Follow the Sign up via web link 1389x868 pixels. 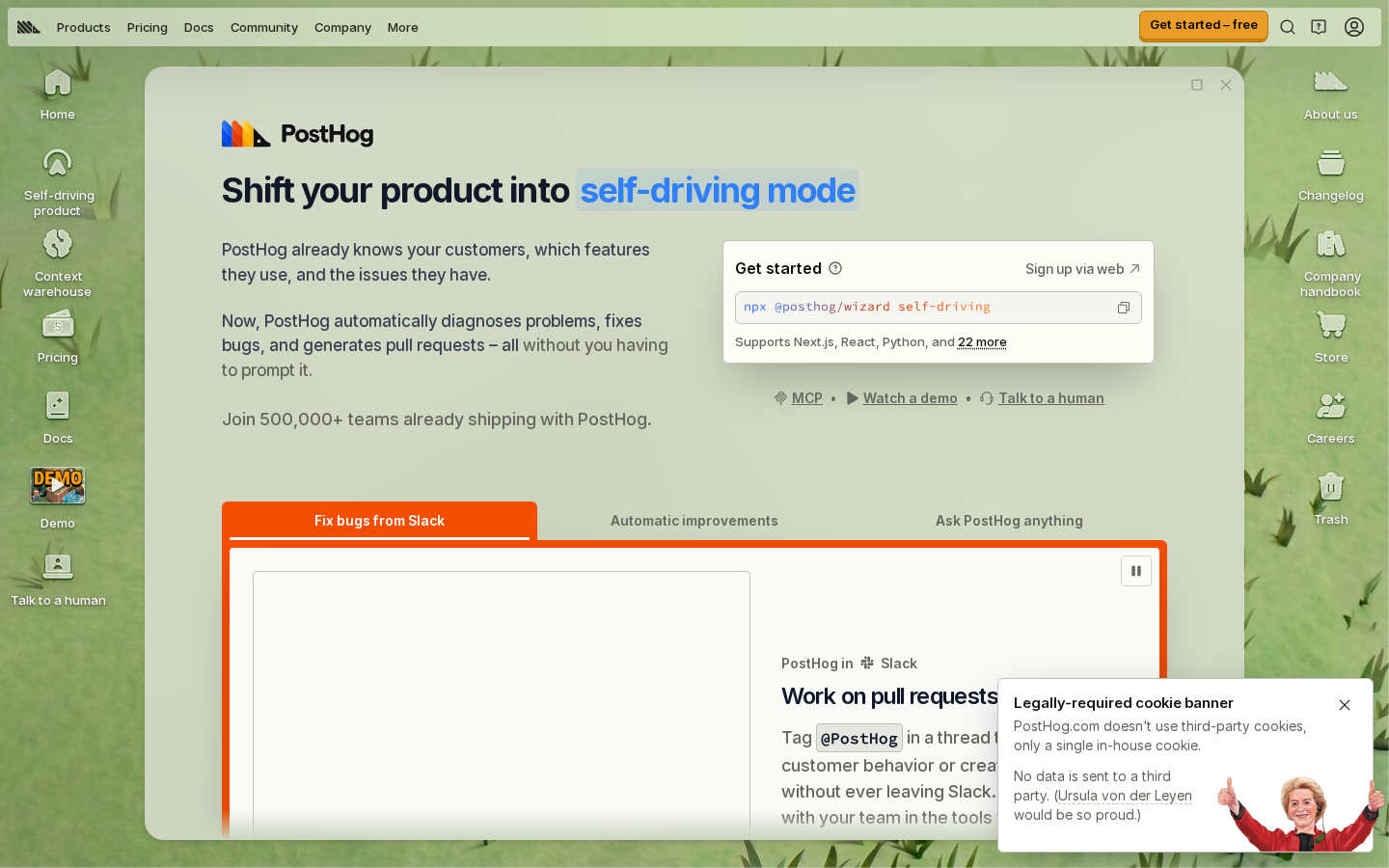click(x=1083, y=269)
